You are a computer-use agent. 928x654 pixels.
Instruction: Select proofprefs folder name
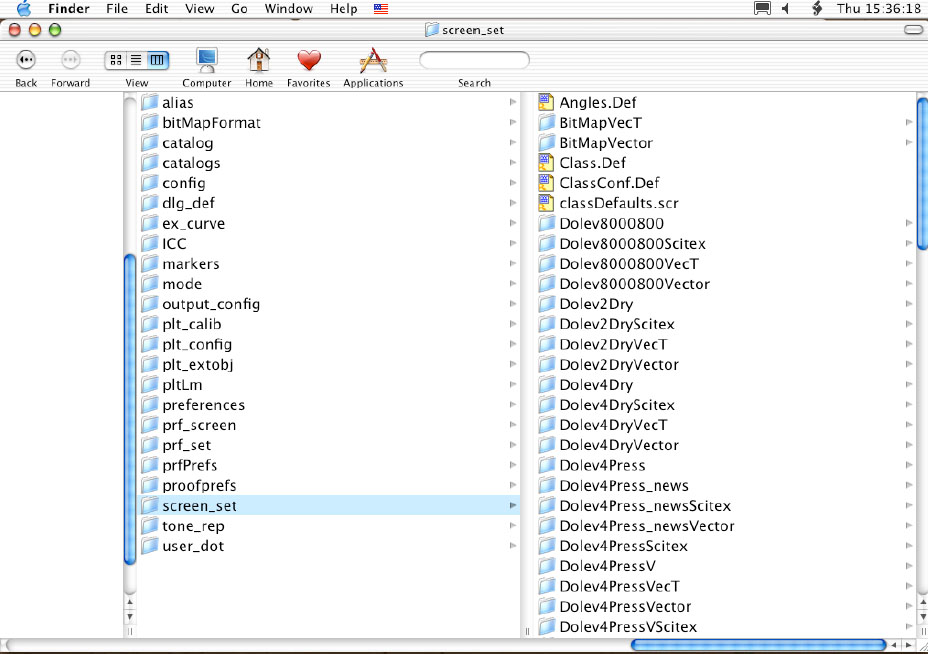[199, 486]
